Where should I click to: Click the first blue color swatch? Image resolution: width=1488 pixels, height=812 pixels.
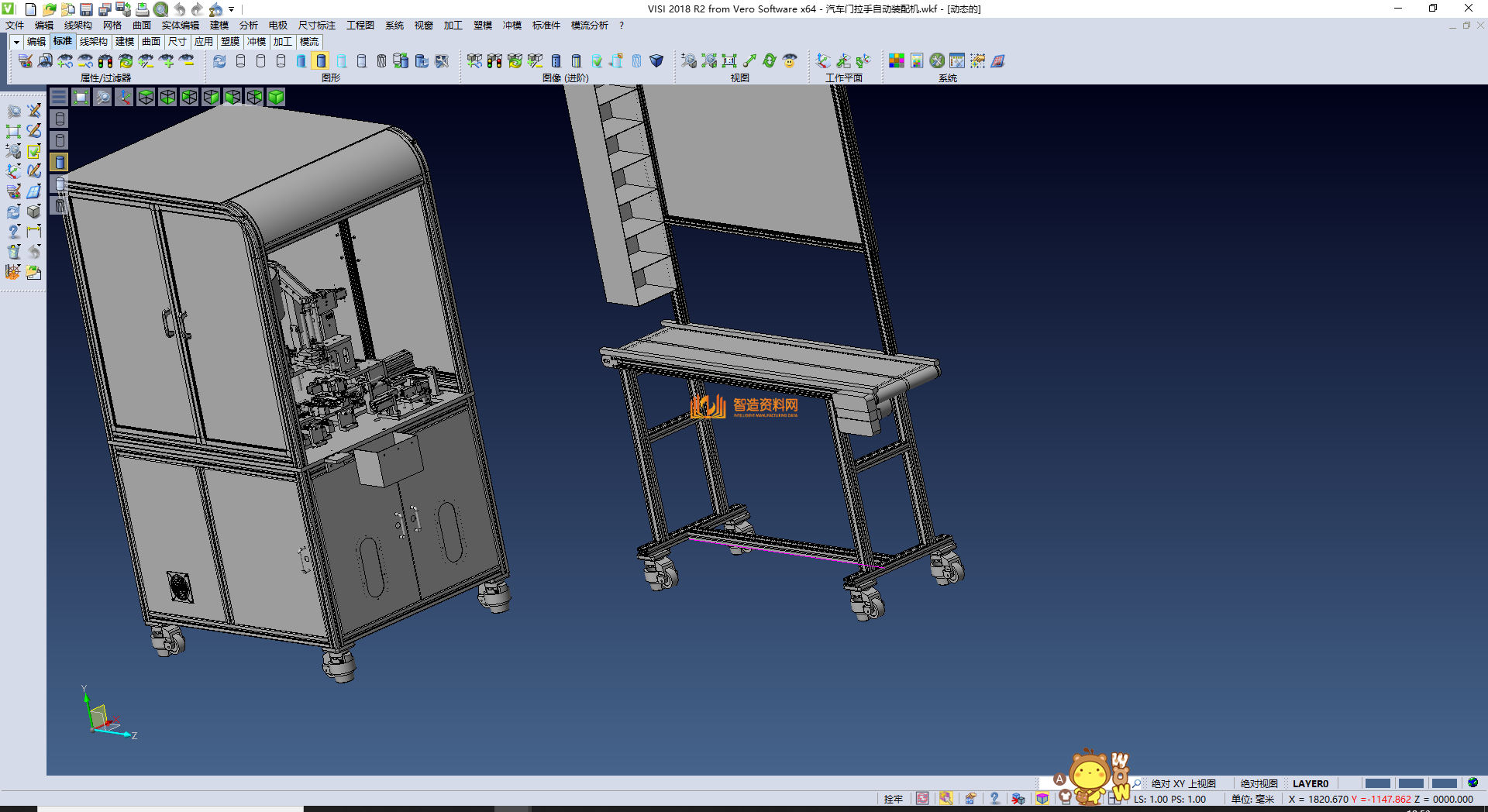(x=1377, y=783)
